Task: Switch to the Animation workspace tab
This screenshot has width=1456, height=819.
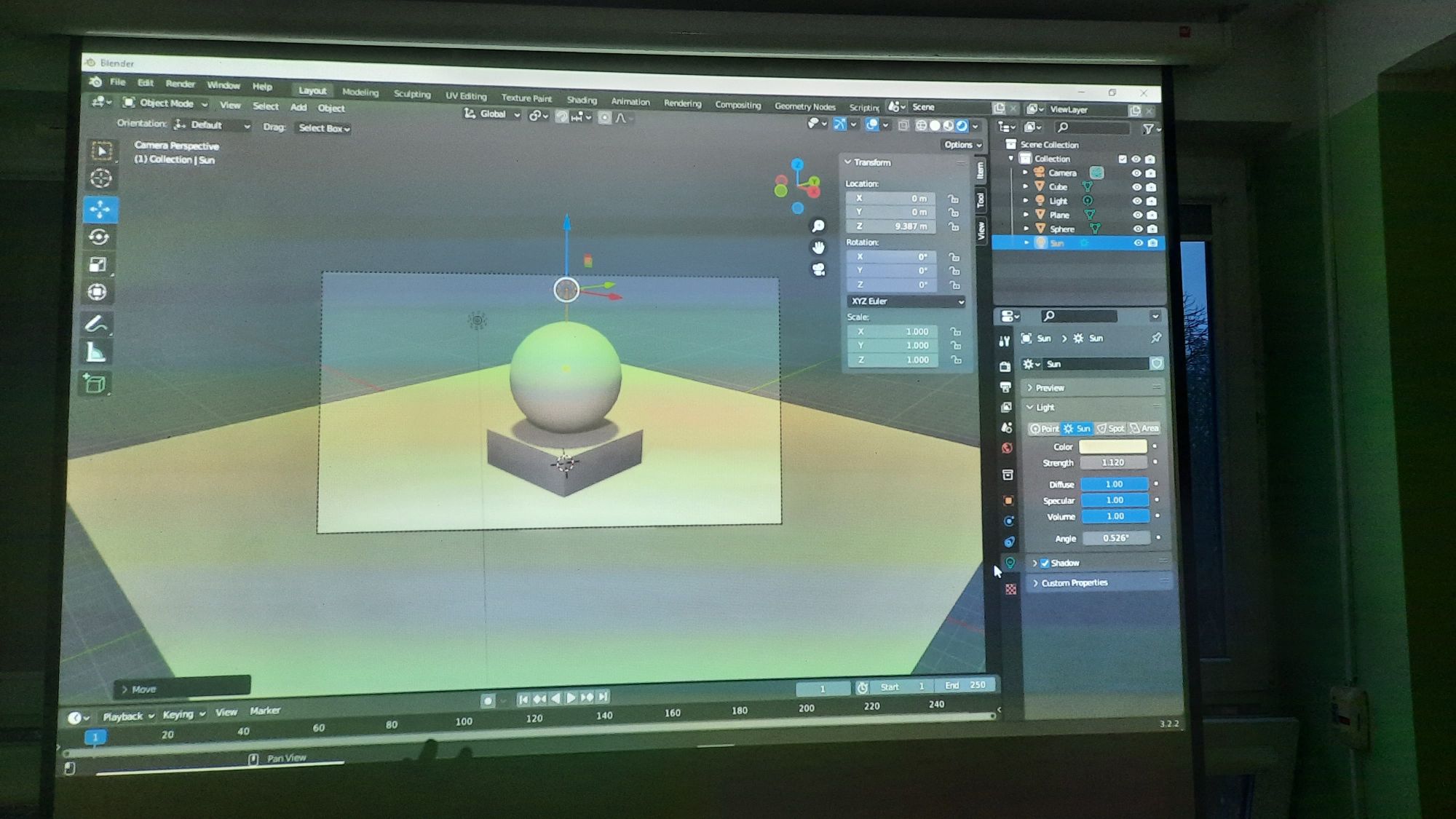Action: tap(630, 102)
